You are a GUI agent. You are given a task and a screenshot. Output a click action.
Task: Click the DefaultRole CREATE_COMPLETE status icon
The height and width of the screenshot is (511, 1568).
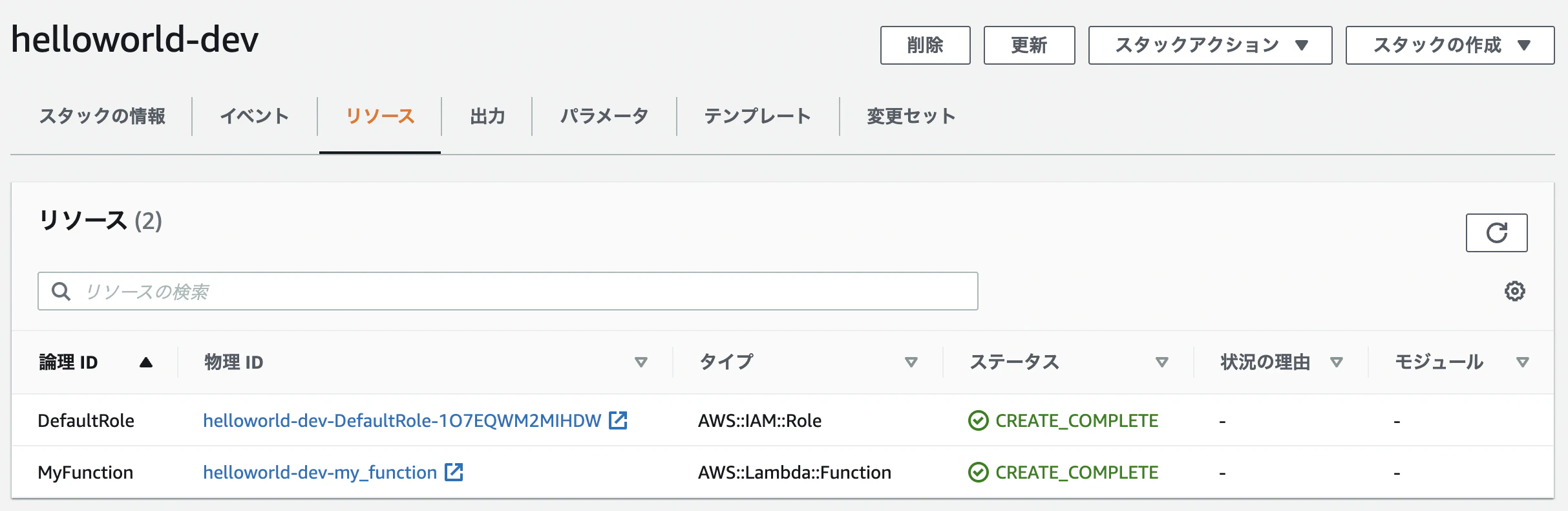click(x=978, y=420)
